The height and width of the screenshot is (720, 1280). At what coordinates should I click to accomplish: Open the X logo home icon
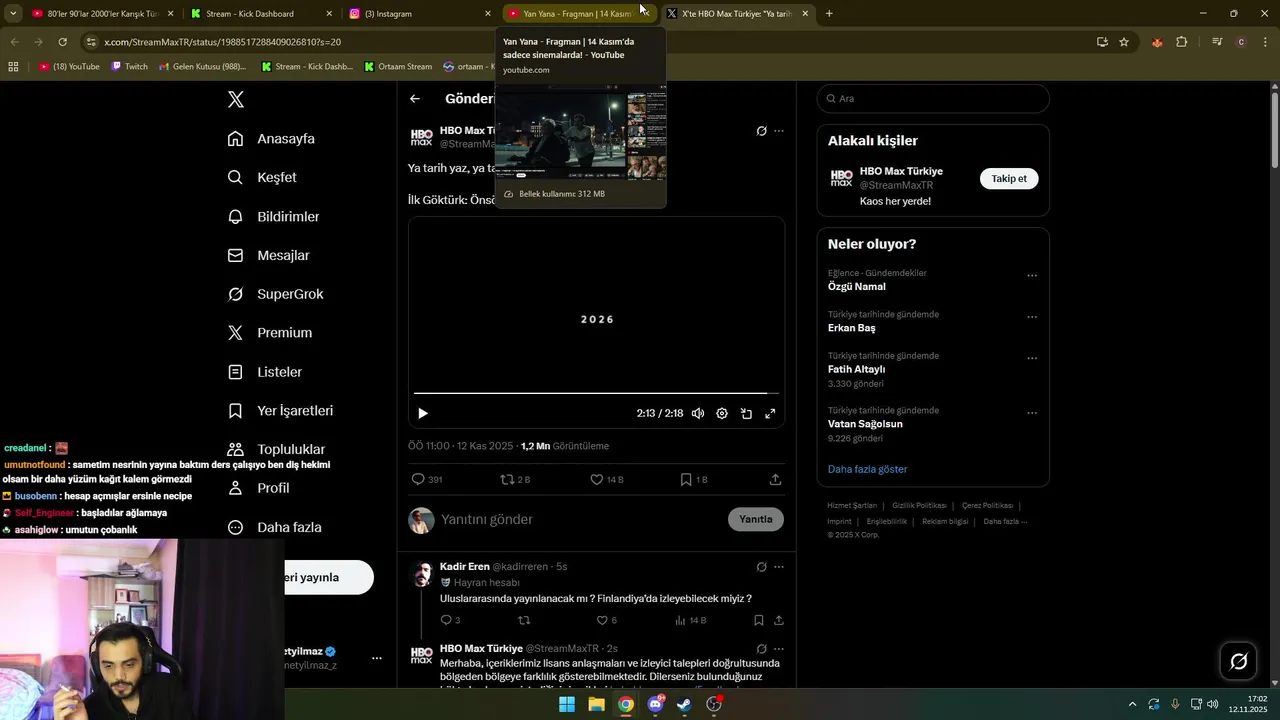(x=236, y=99)
